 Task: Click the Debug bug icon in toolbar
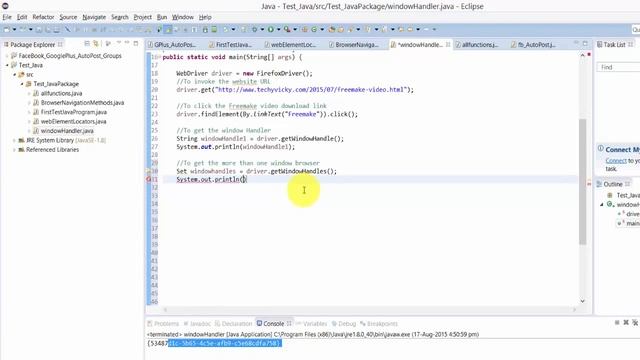[x=254, y=29]
